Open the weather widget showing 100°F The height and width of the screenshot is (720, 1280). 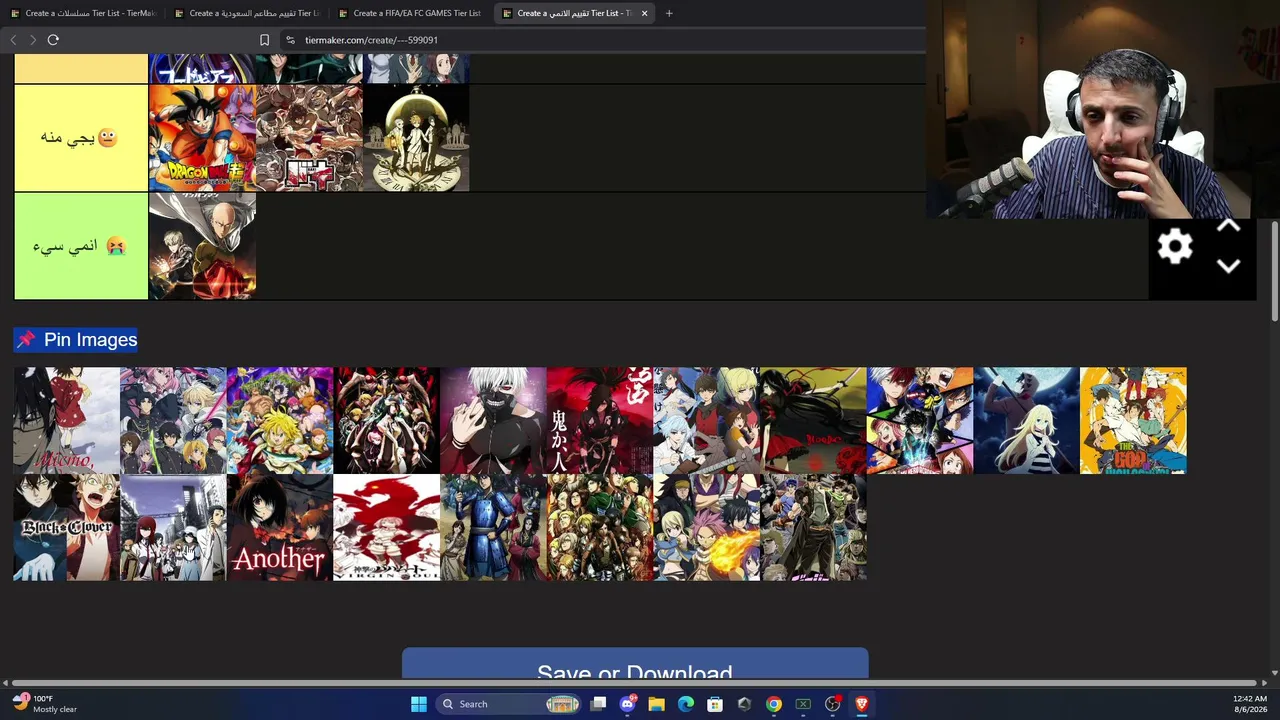pyautogui.click(x=45, y=704)
